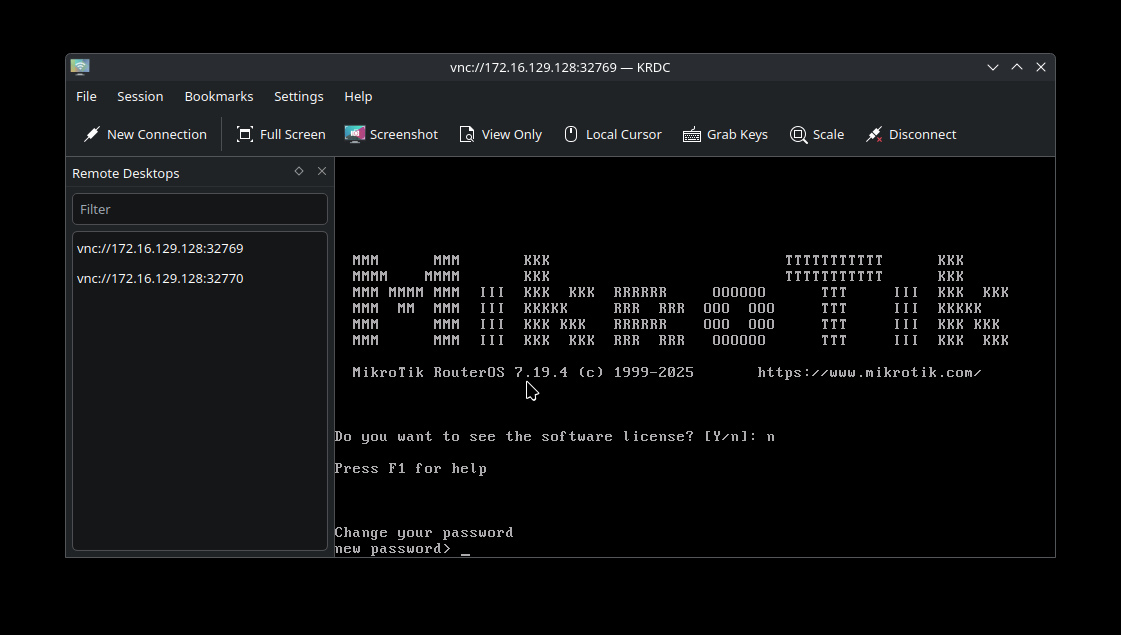Click 'Remote Desktops' panel title
The height and width of the screenshot is (635, 1121).
[126, 174]
